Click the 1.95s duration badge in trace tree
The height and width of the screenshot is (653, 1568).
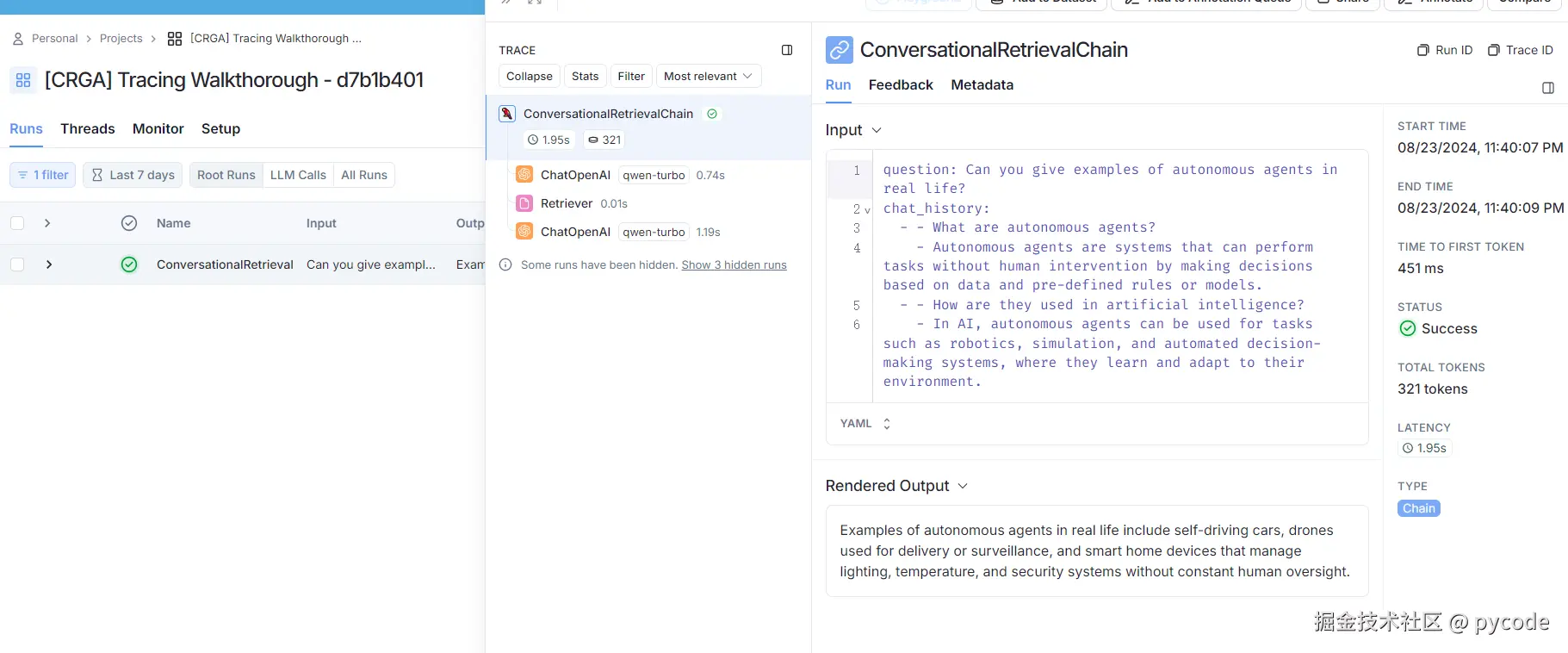[x=548, y=140]
